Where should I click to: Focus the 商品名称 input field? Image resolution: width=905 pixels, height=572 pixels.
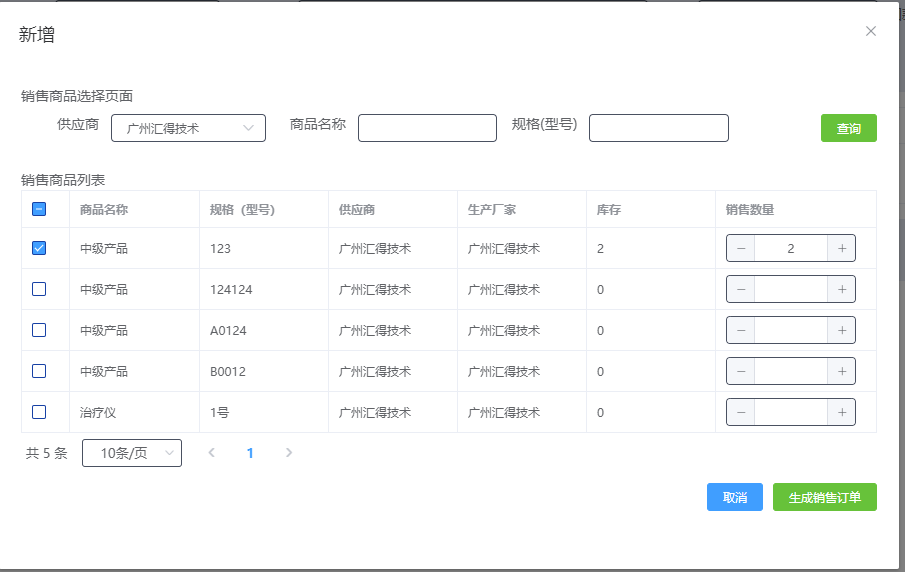click(427, 128)
